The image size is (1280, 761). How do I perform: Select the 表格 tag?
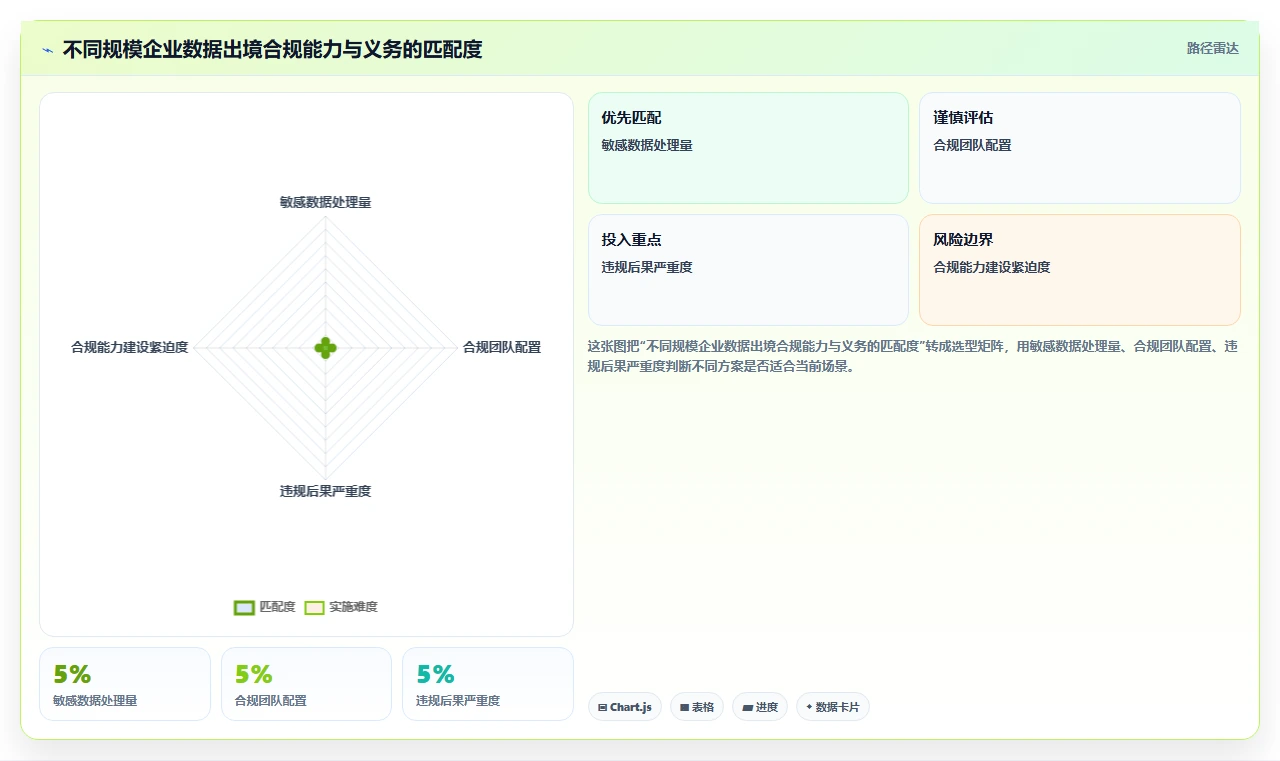click(697, 707)
